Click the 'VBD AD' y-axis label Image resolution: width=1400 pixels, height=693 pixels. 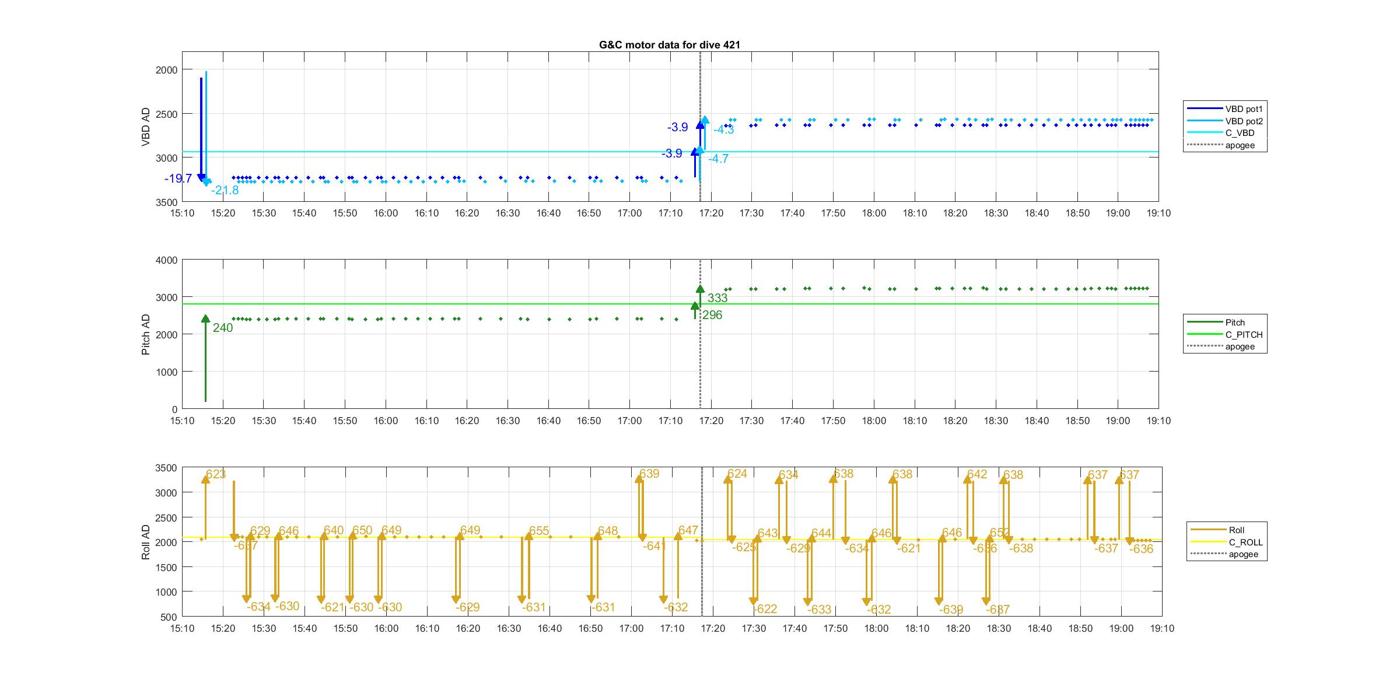(x=147, y=127)
